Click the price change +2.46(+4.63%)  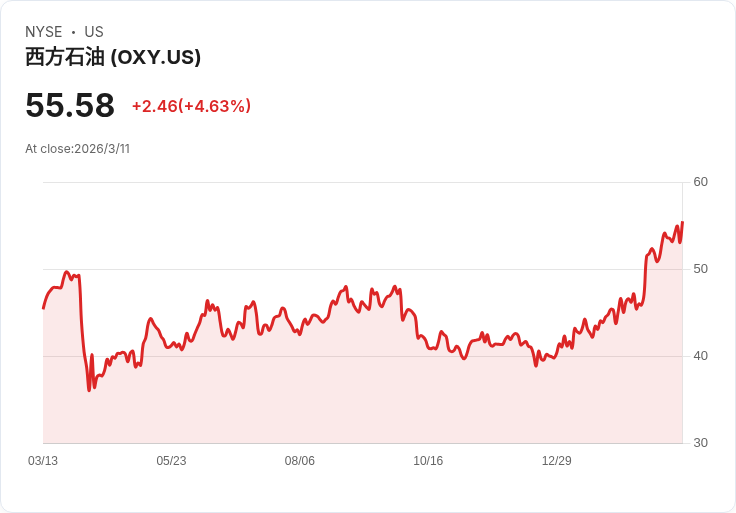191,106
